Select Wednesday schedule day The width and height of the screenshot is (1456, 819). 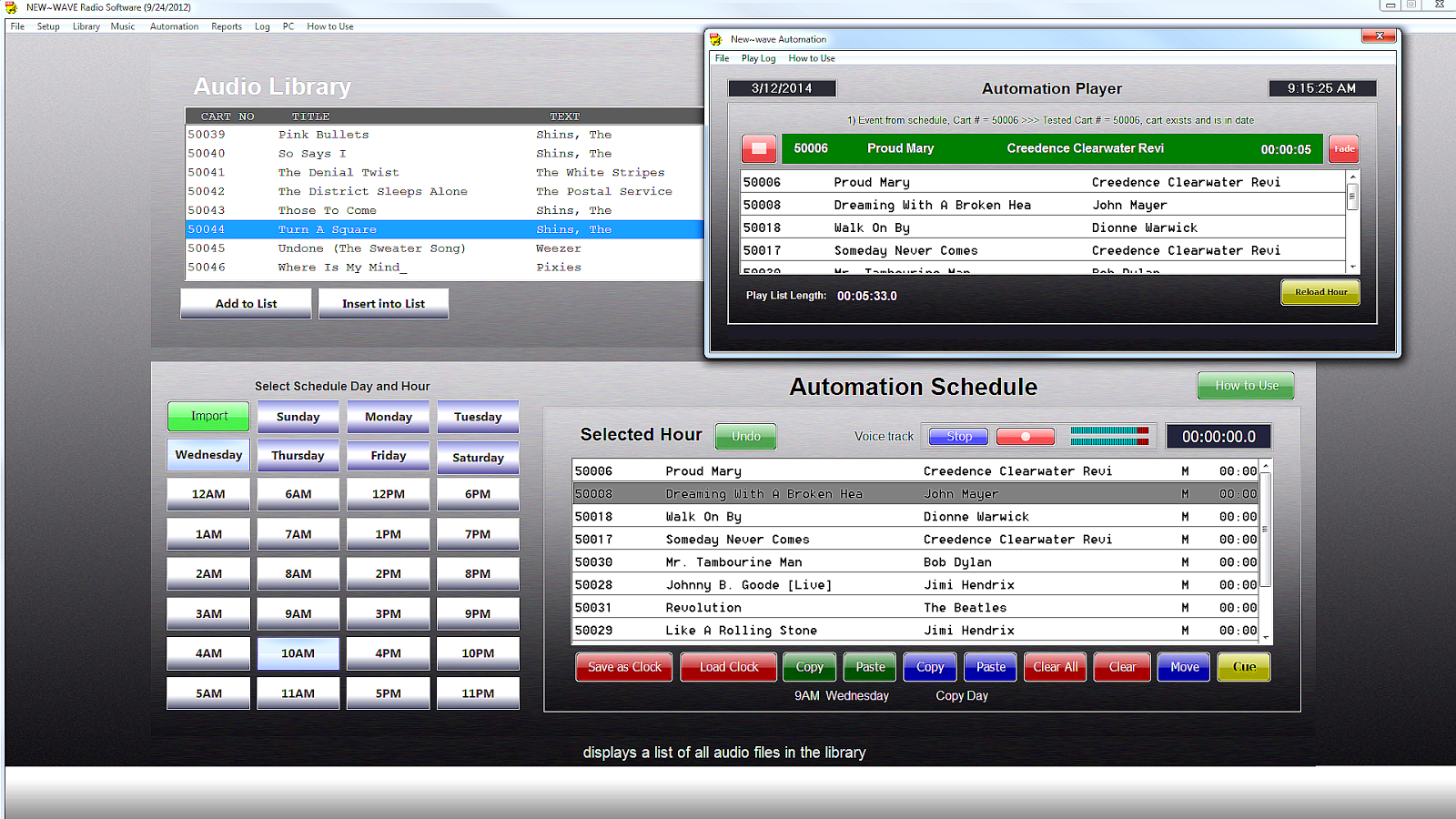click(x=208, y=455)
